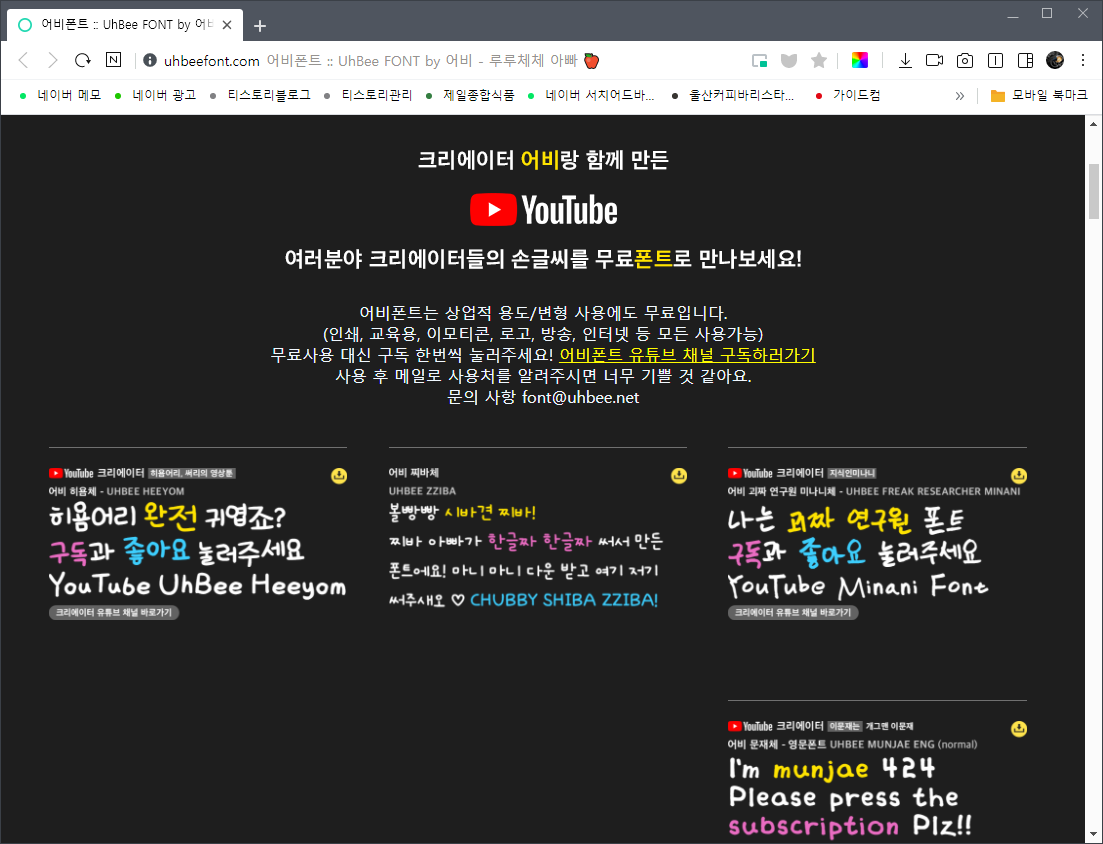Click the video recorder toolbar icon
The image size is (1103, 844).
pyautogui.click(x=934, y=60)
